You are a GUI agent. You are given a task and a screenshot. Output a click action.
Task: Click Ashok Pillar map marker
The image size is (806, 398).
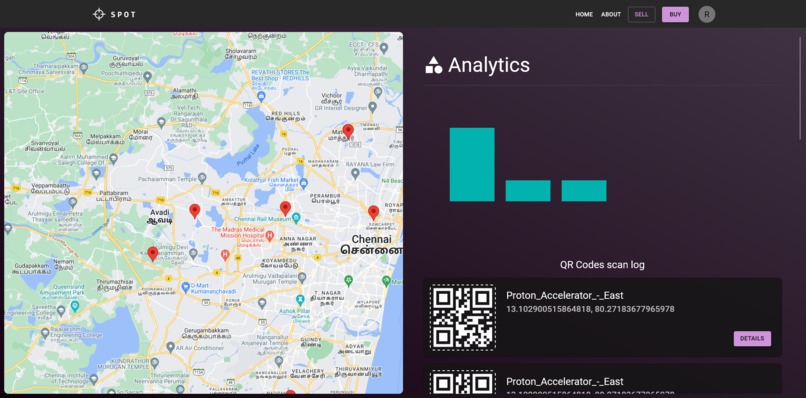tap(300, 300)
